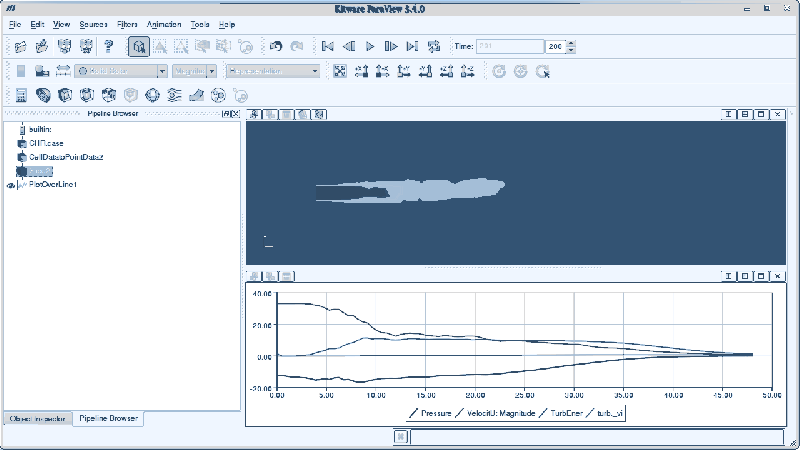Open the File menu
This screenshot has width=800, height=450.
point(15,24)
